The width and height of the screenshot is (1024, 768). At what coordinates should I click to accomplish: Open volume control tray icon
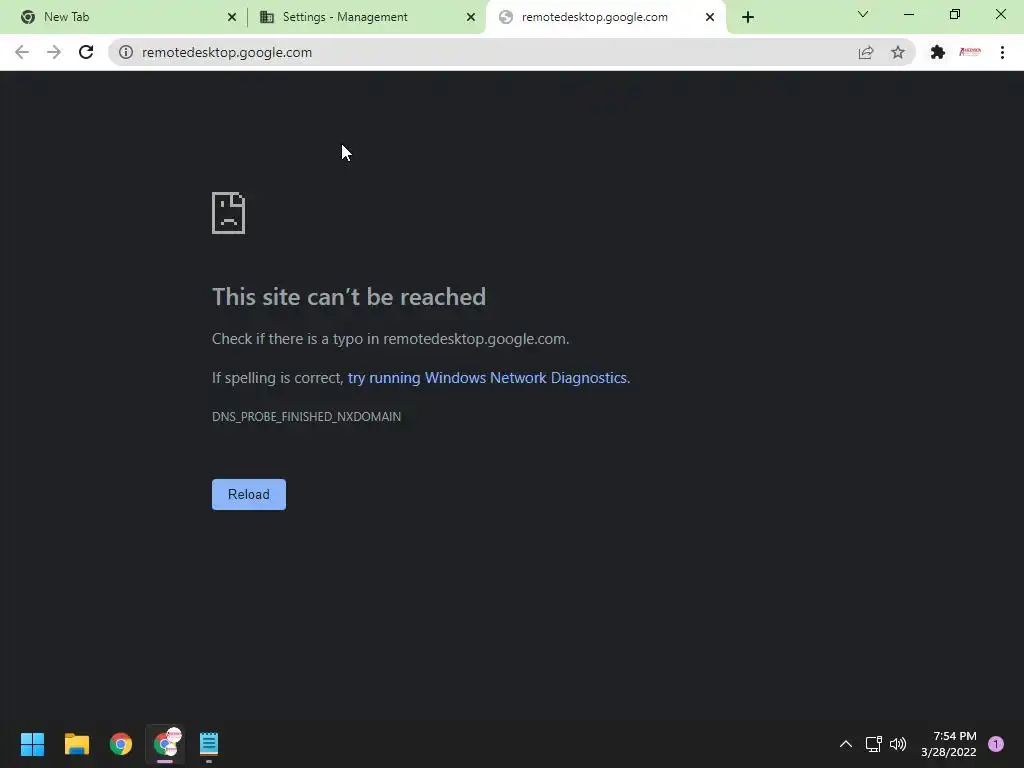pos(898,744)
